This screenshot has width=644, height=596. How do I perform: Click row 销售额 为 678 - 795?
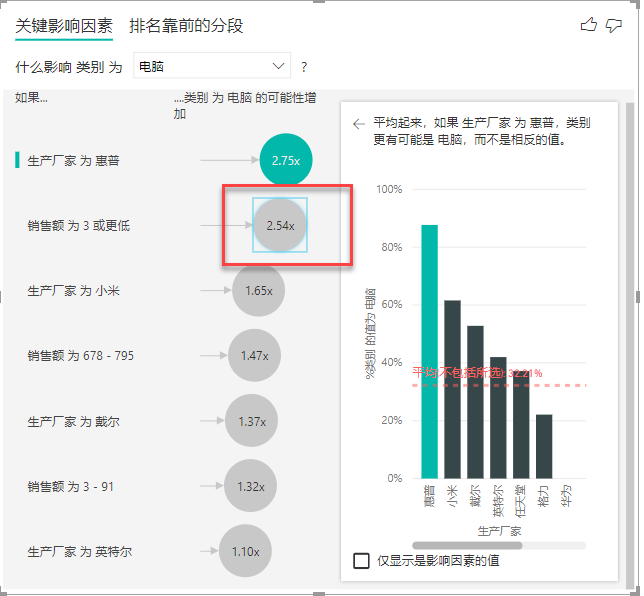tap(80, 356)
